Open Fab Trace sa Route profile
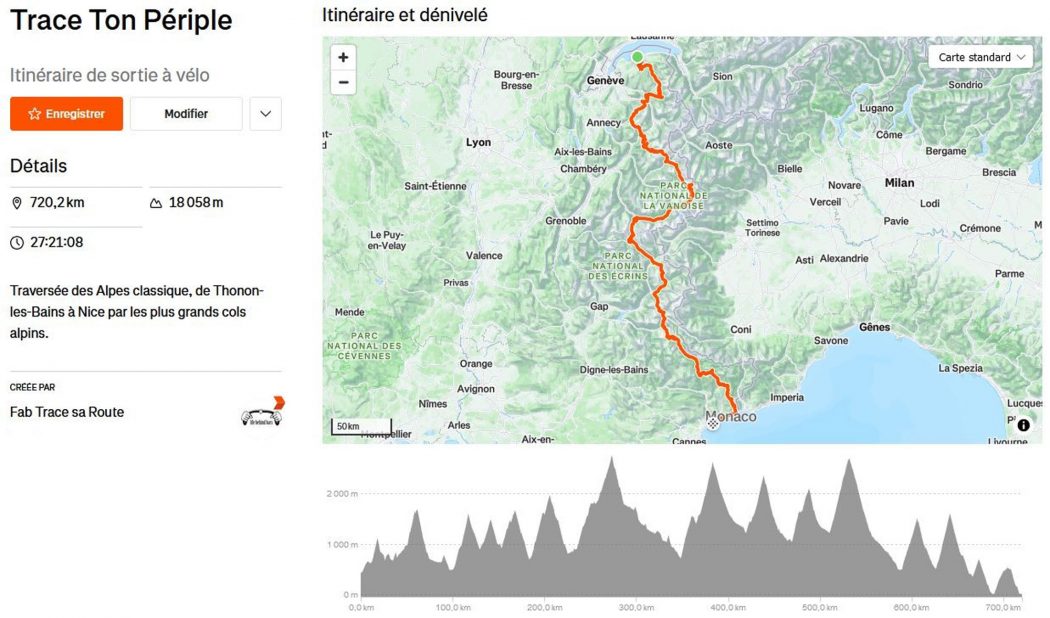Screen dimensions: 1050x618 point(67,412)
